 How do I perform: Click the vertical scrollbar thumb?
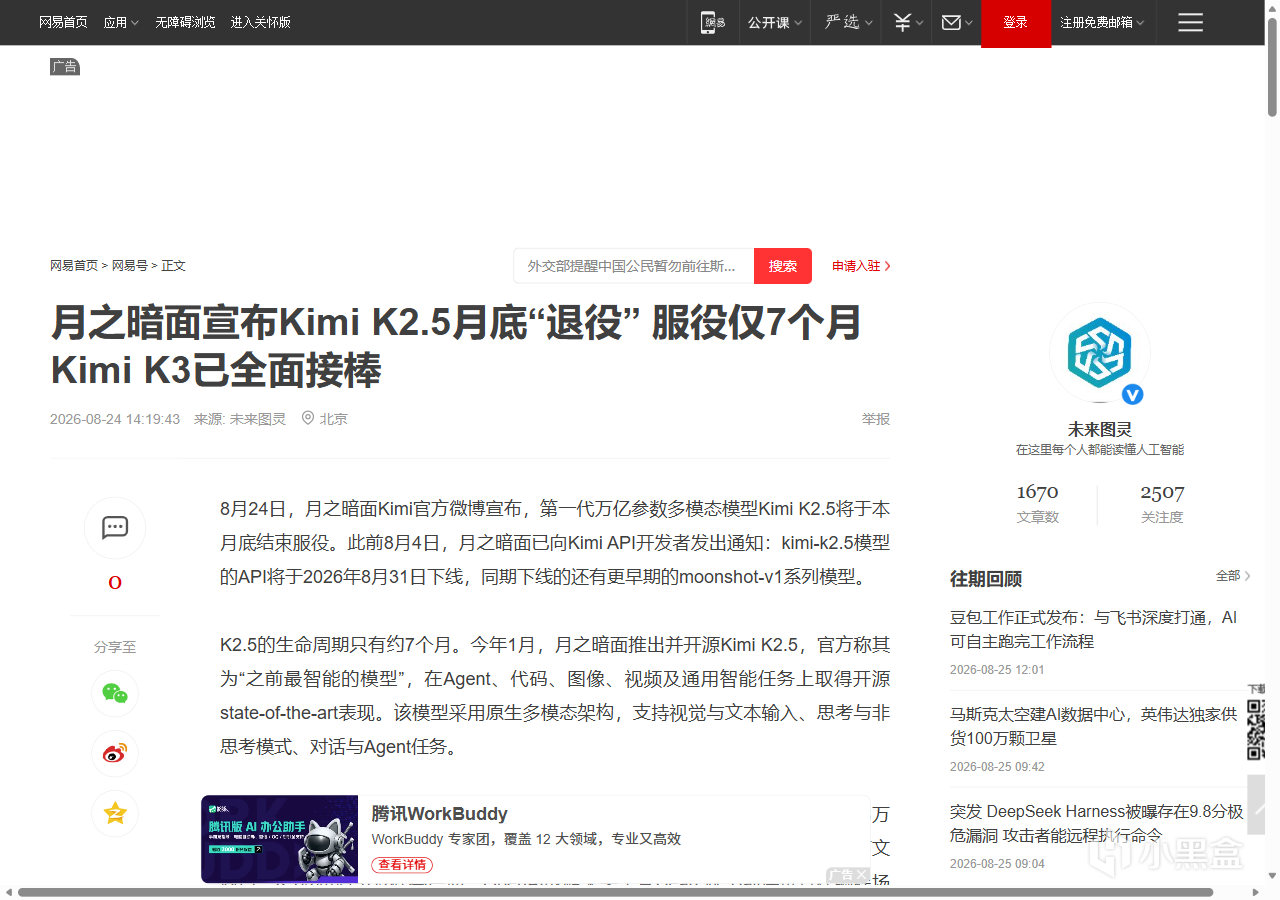1272,65
